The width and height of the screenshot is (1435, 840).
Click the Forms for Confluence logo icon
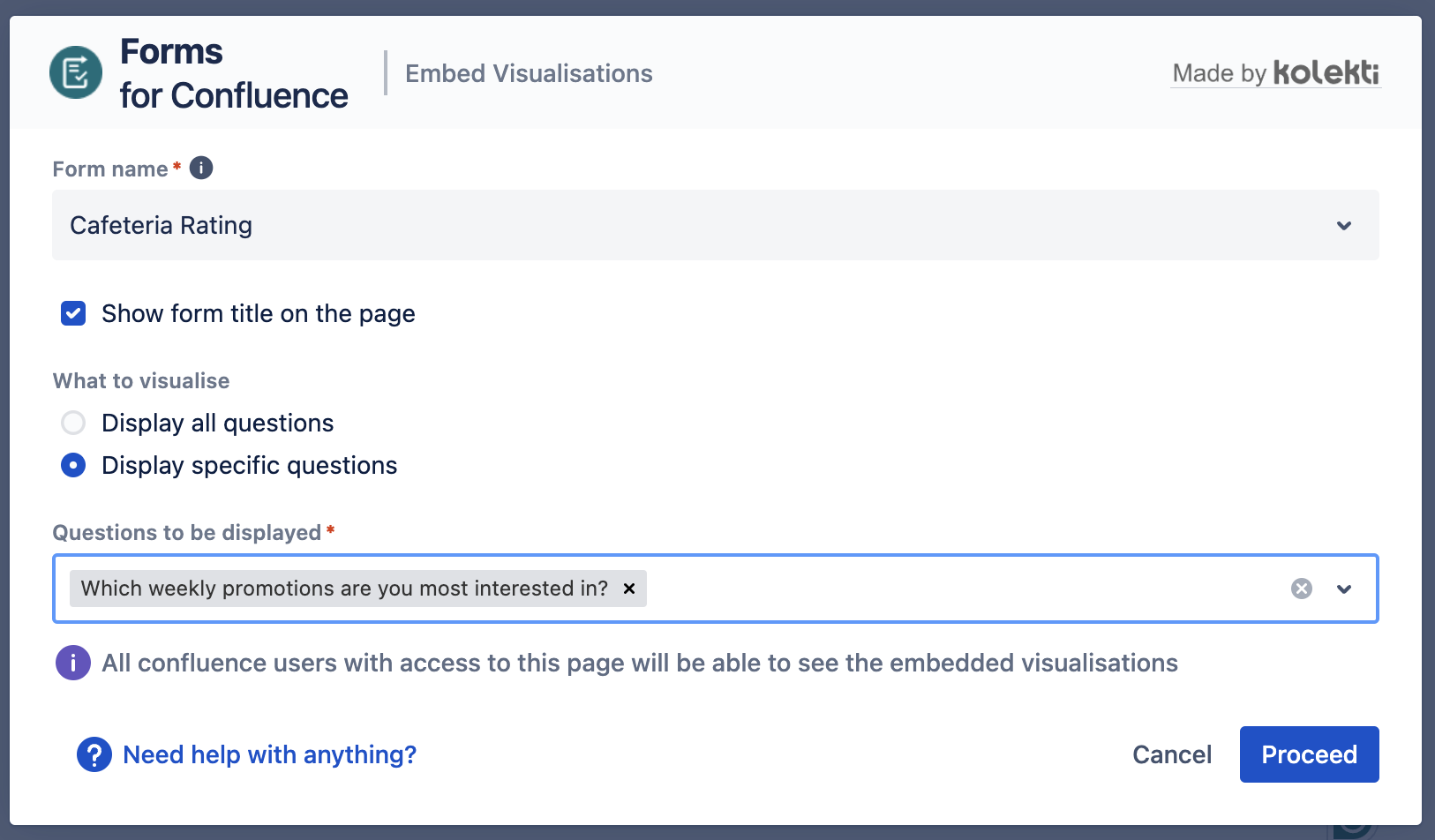(76, 72)
